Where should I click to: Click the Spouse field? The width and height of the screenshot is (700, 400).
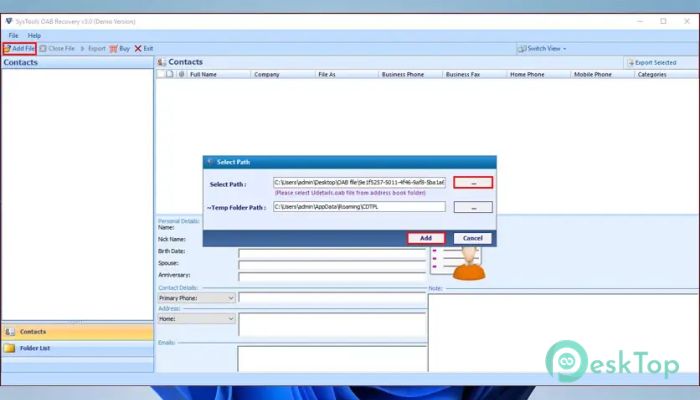point(332,265)
